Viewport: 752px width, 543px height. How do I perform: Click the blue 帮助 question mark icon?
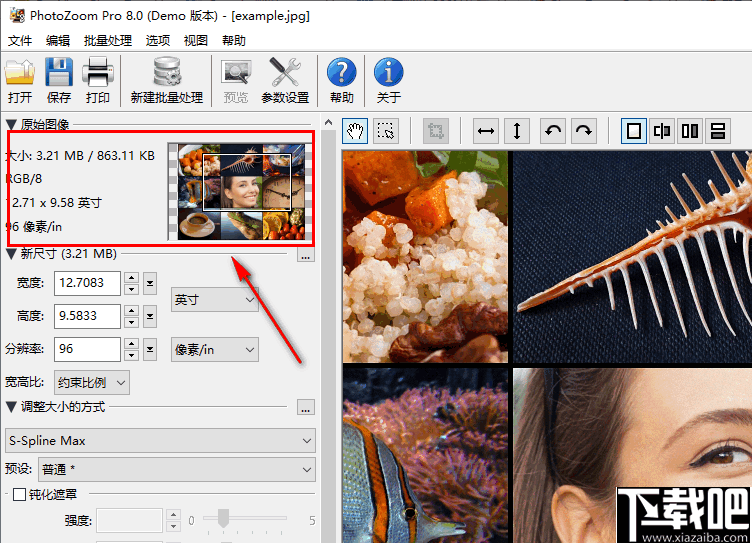click(x=341, y=72)
